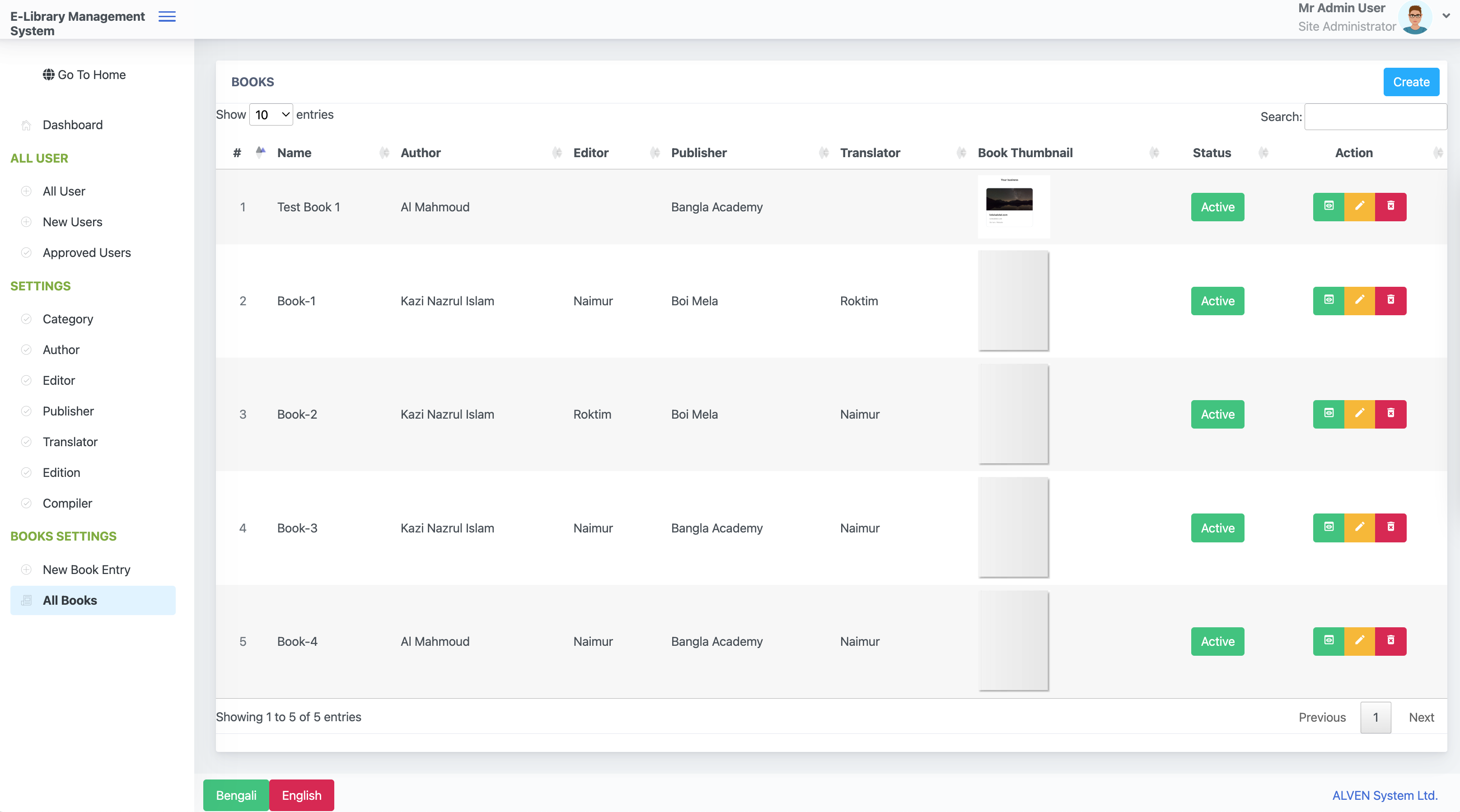This screenshot has width=1460, height=812.
Task: Select page 1 in pagination
Action: 1376,717
